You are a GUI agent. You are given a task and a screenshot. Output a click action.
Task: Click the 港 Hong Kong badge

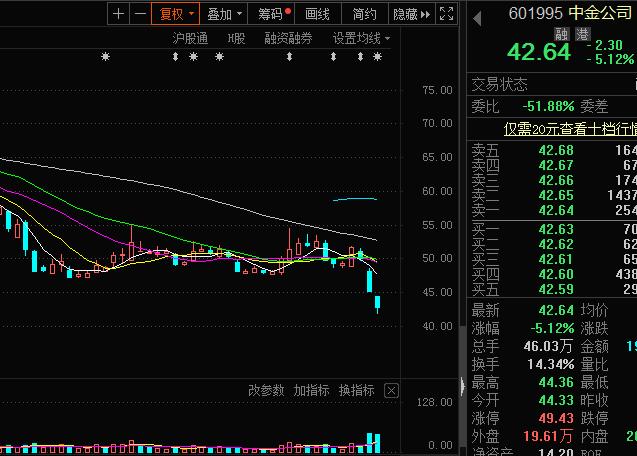point(583,34)
